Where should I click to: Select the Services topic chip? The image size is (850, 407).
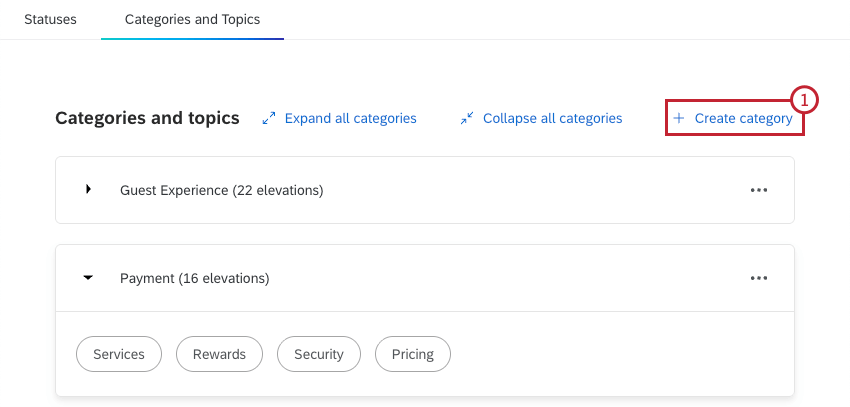click(x=119, y=354)
